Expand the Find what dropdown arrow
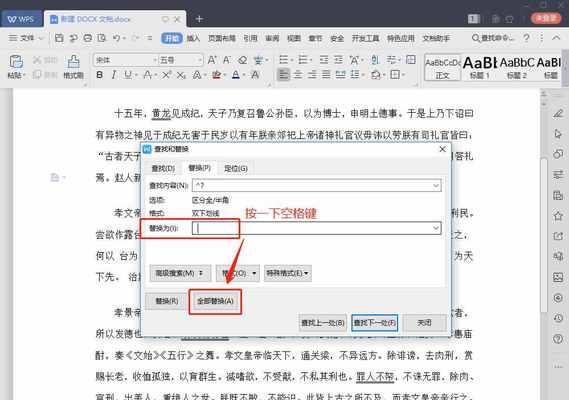This screenshot has width=569, height=400. (x=436, y=185)
